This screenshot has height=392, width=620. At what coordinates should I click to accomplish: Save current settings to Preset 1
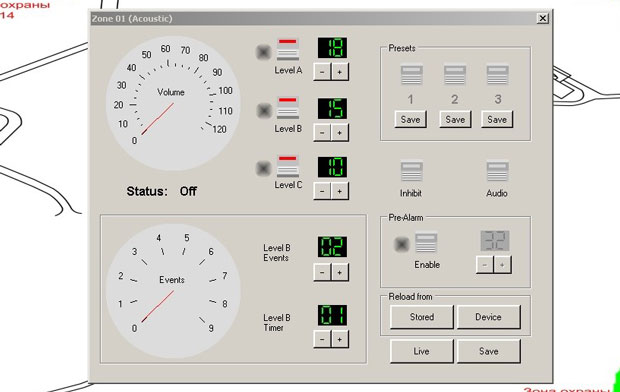410,119
